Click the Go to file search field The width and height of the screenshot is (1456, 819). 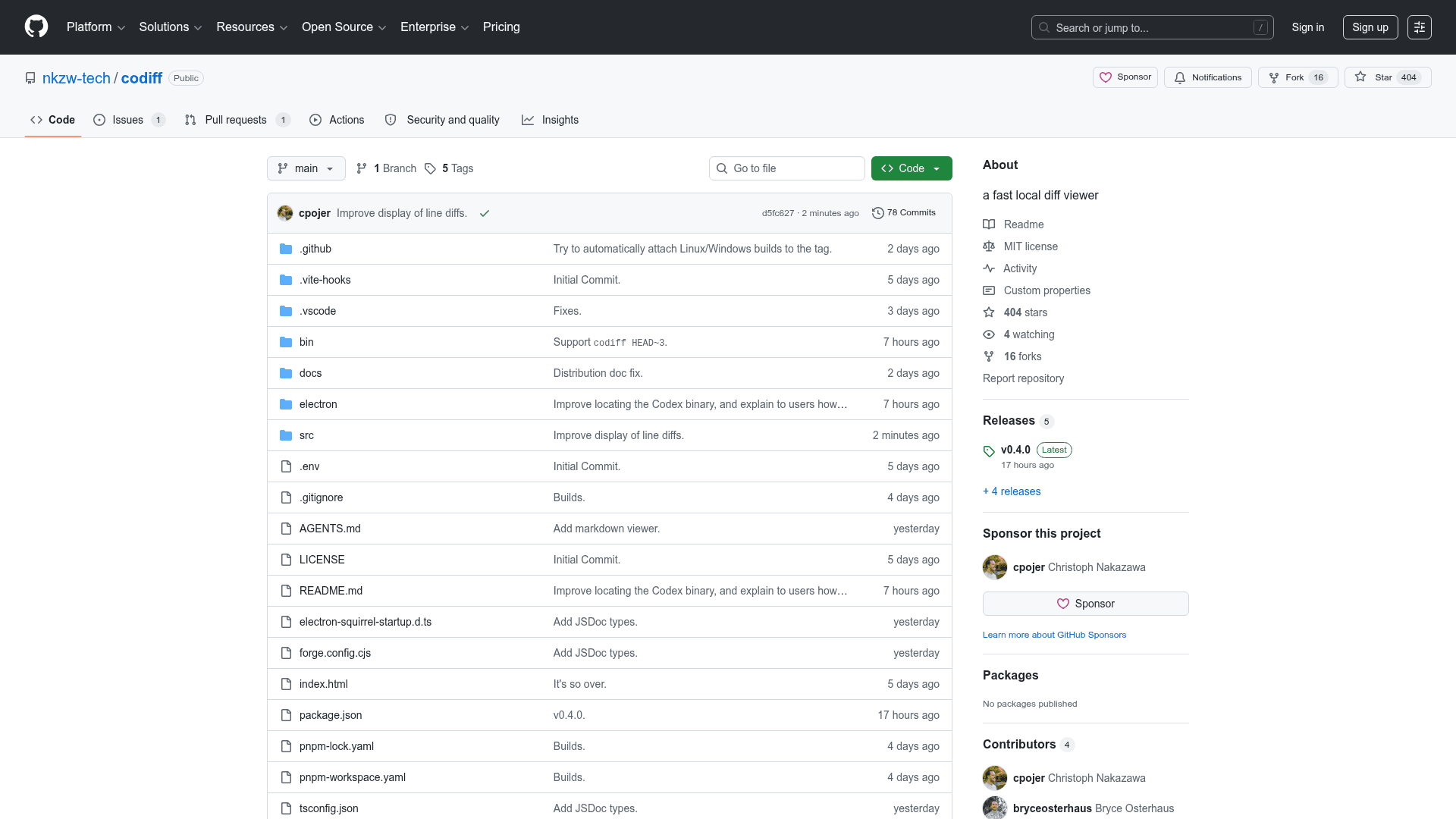coord(787,168)
